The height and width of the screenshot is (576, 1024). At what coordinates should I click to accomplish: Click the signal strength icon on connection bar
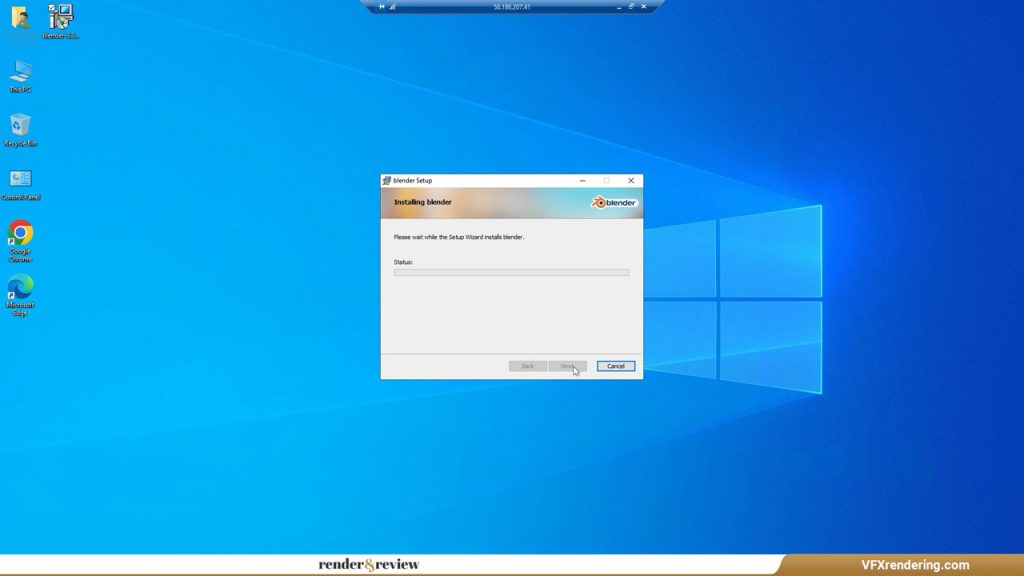point(392,7)
